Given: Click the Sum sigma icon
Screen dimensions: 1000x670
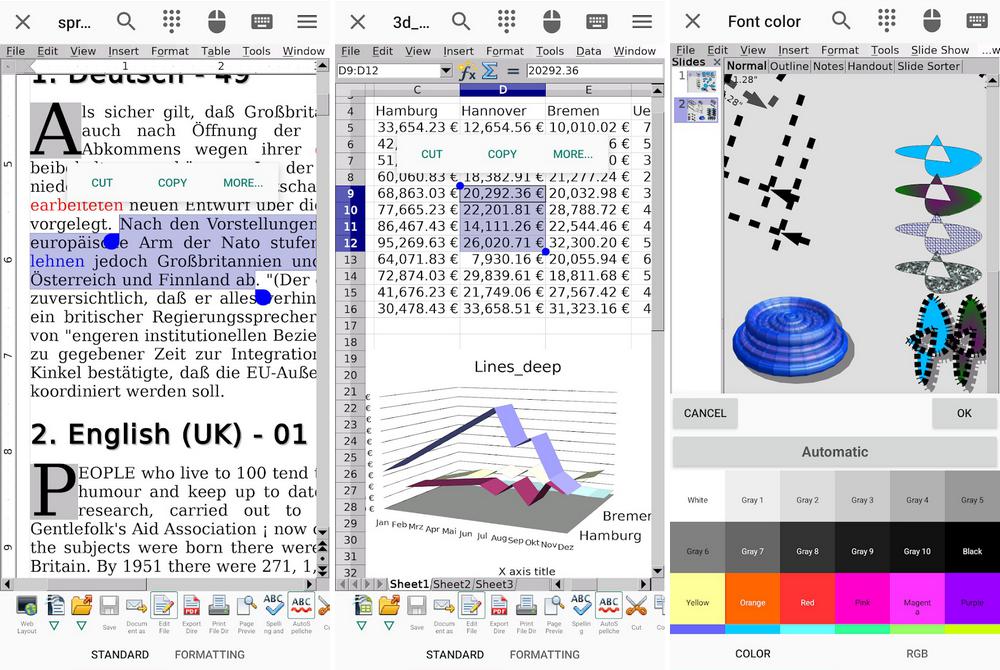Looking at the screenshot, I should 490,71.
